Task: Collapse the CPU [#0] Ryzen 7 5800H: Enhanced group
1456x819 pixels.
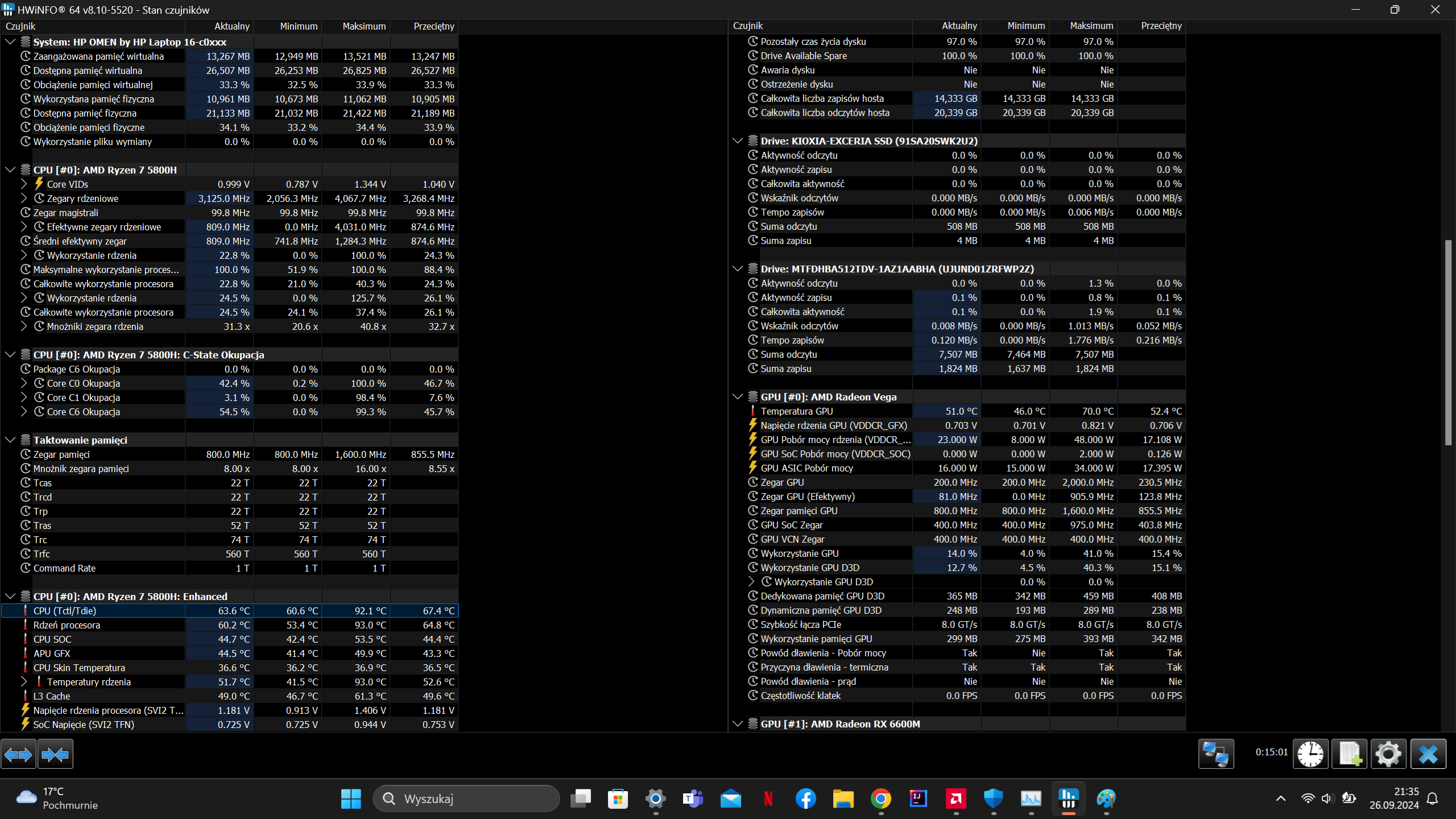Action: coord(10,596)
